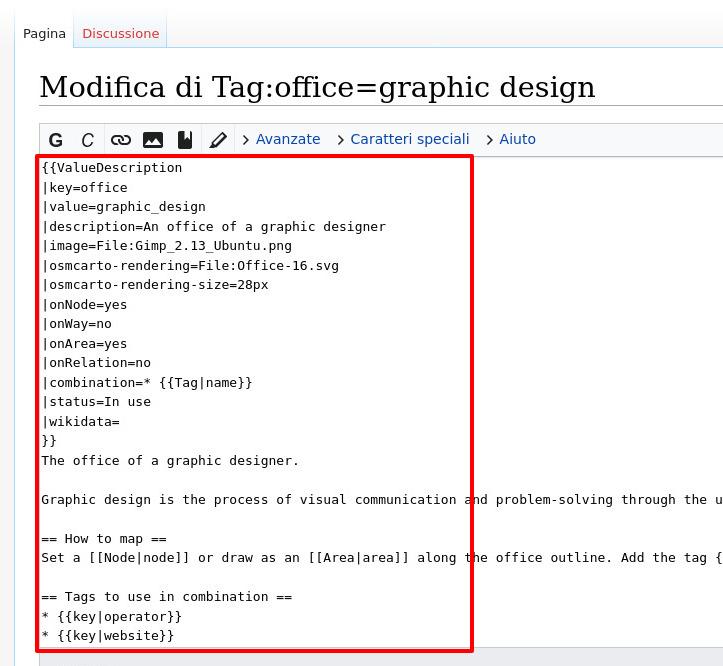Click the |onRelation=no line in editor
Image resolution: width=723 pixels, height=666 pixels.
click(x=96, y=363)
